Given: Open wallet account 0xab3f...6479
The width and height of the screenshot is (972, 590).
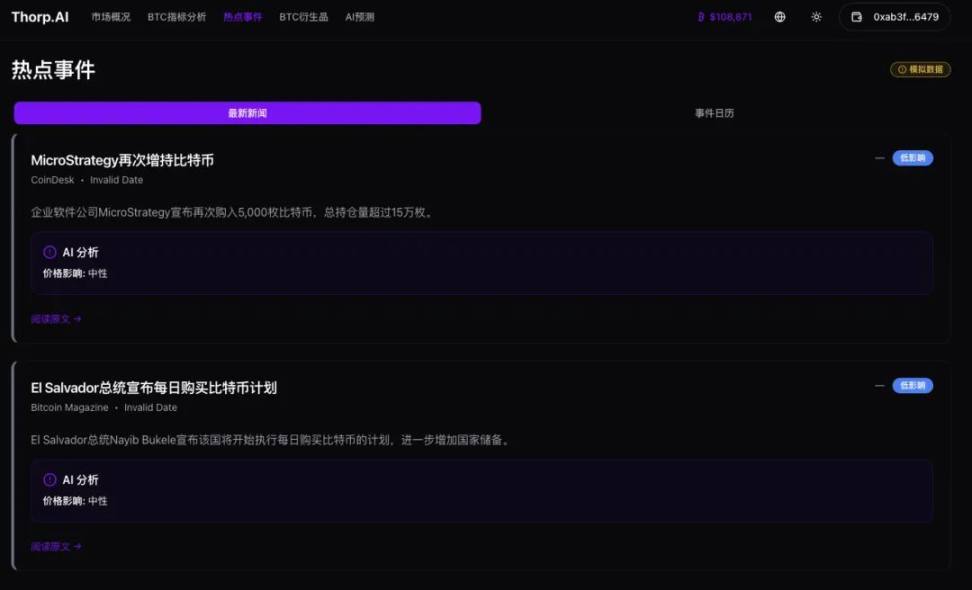Looking at the screenshot, I should tap(895, 17).
